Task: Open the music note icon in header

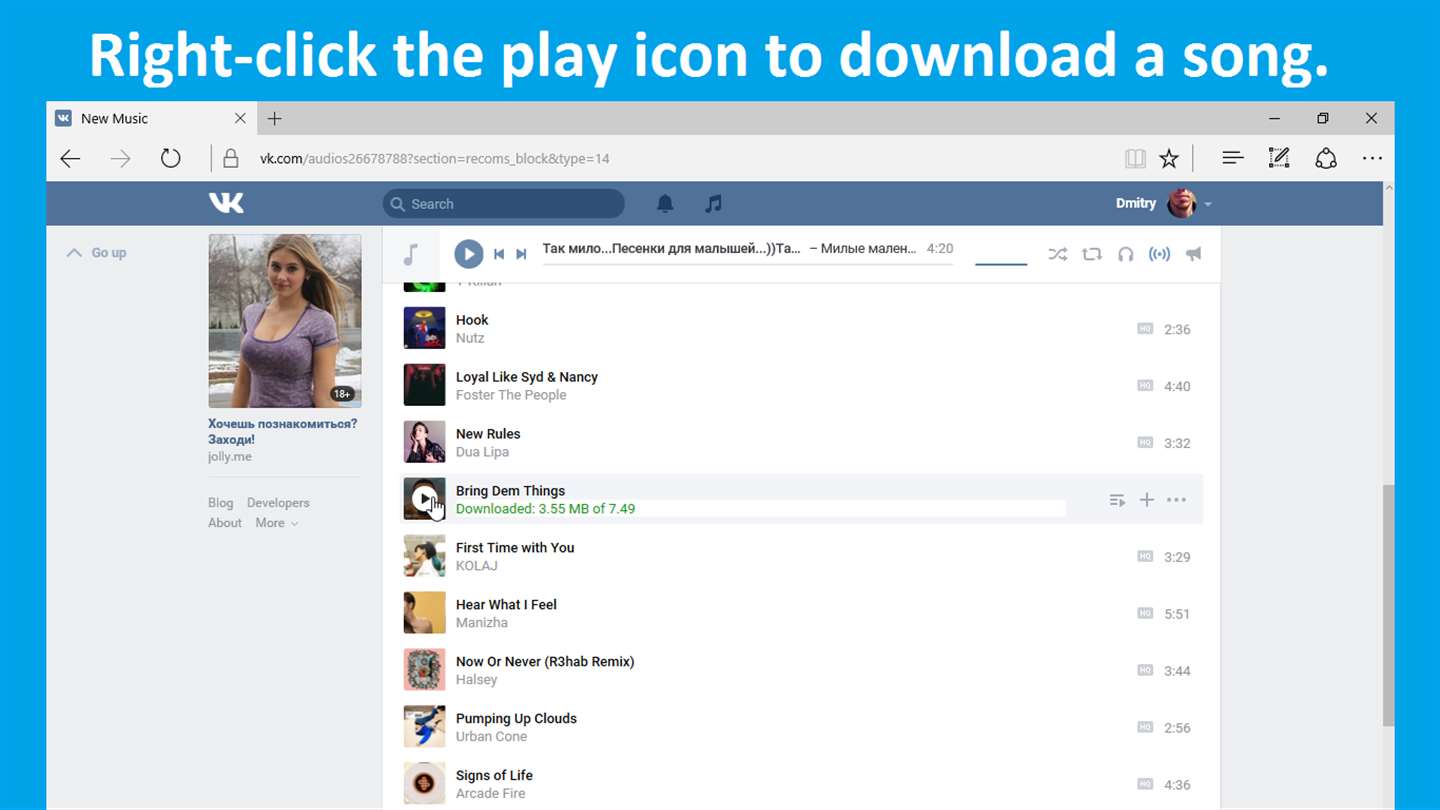Action: (713, 204)
